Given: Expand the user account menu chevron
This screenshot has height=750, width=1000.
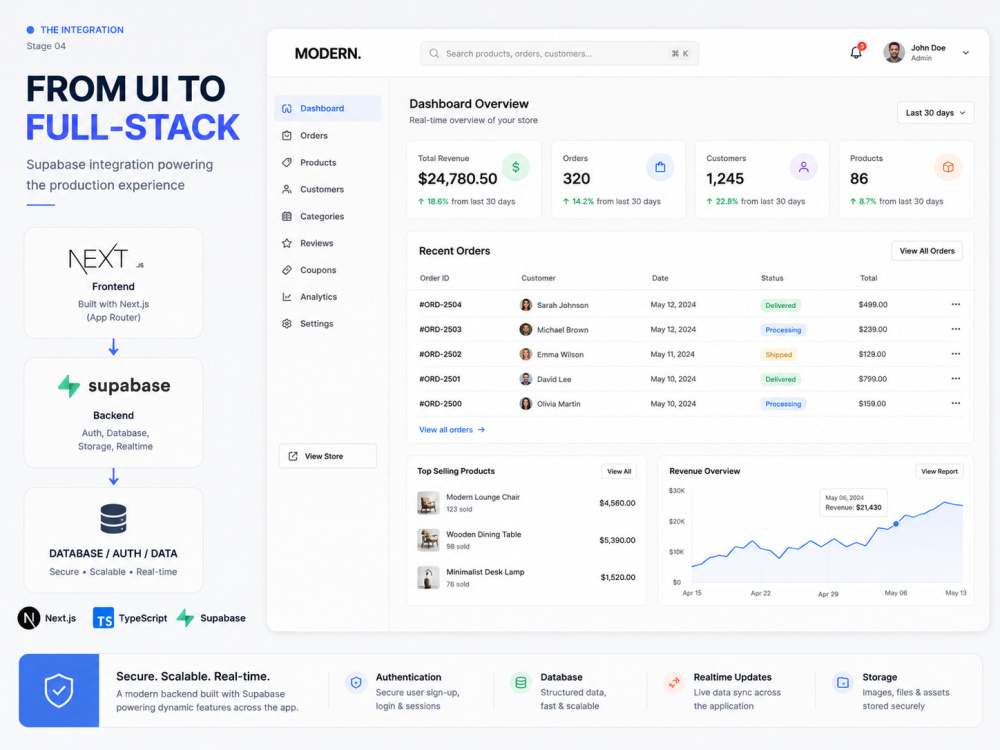Looking at the screenshot, I should [966, 53].
